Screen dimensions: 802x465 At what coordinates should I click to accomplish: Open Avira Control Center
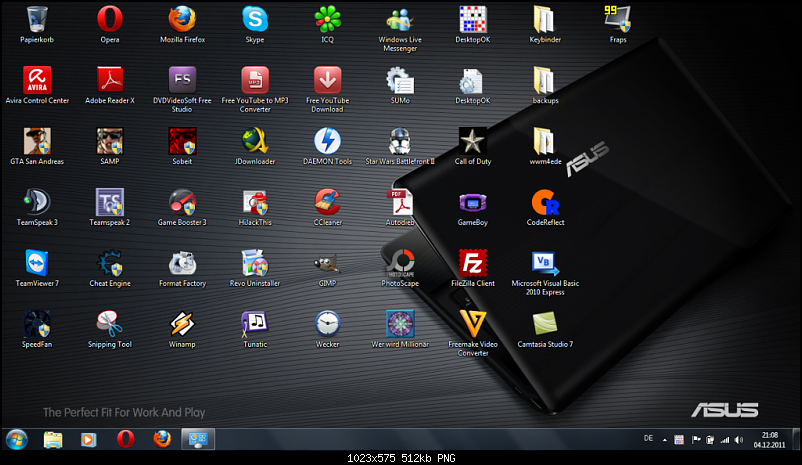click(x=37, y=80)
